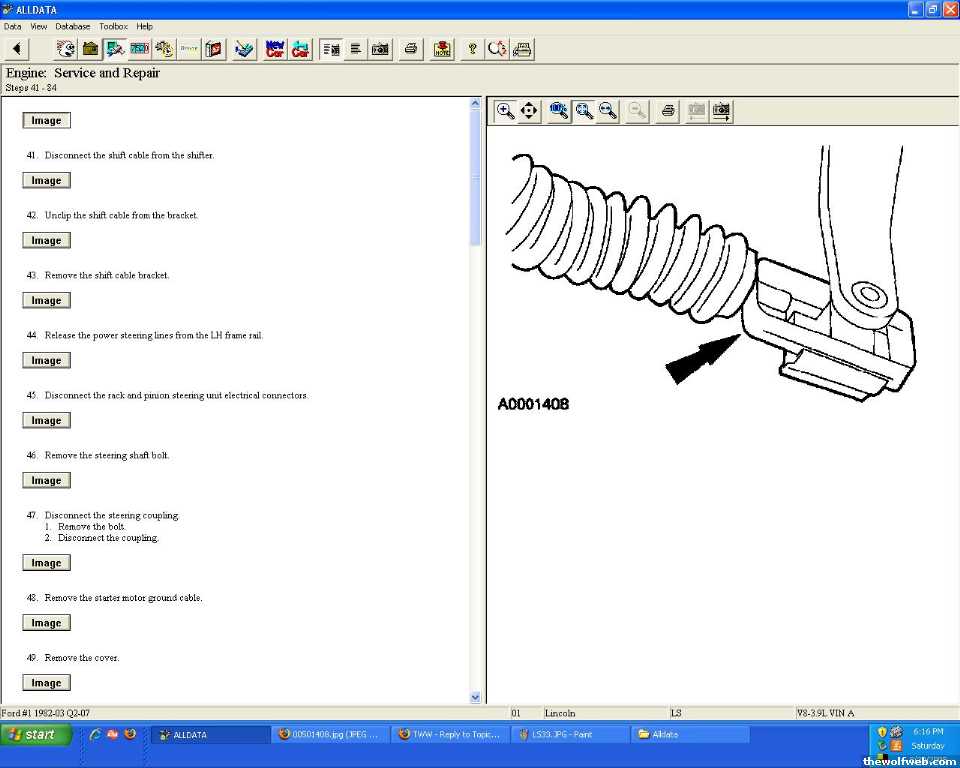Open the Database menu
Viewport: 960px width, 768px height.
pyautogui.click(x=72, y=26)
